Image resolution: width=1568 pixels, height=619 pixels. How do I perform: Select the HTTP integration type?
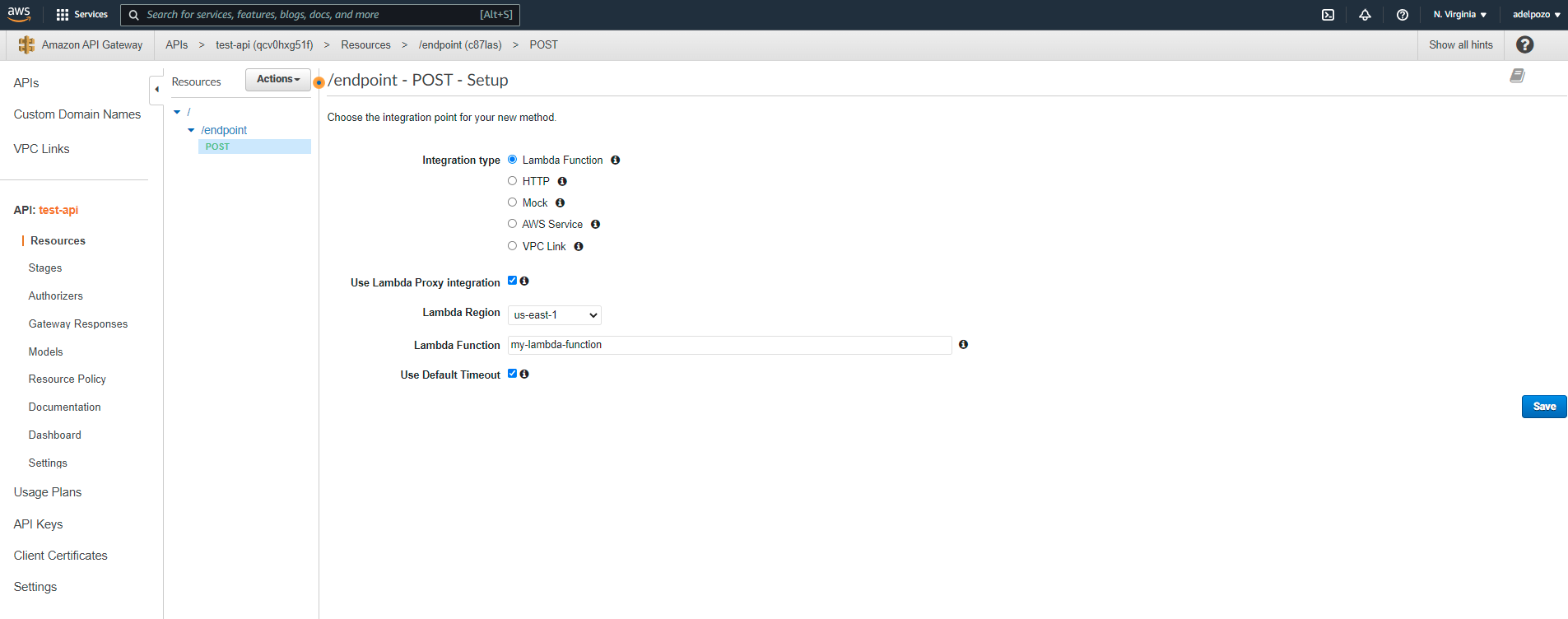(512, 181)
